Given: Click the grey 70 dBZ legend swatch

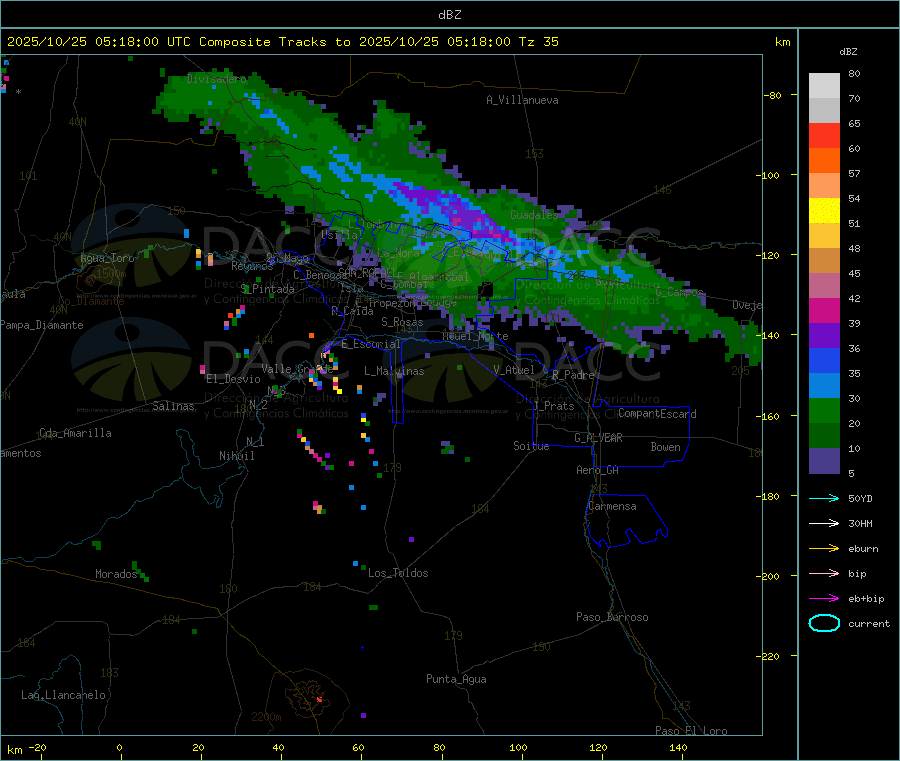Looking at the screenshot, I should pos(824,111).
